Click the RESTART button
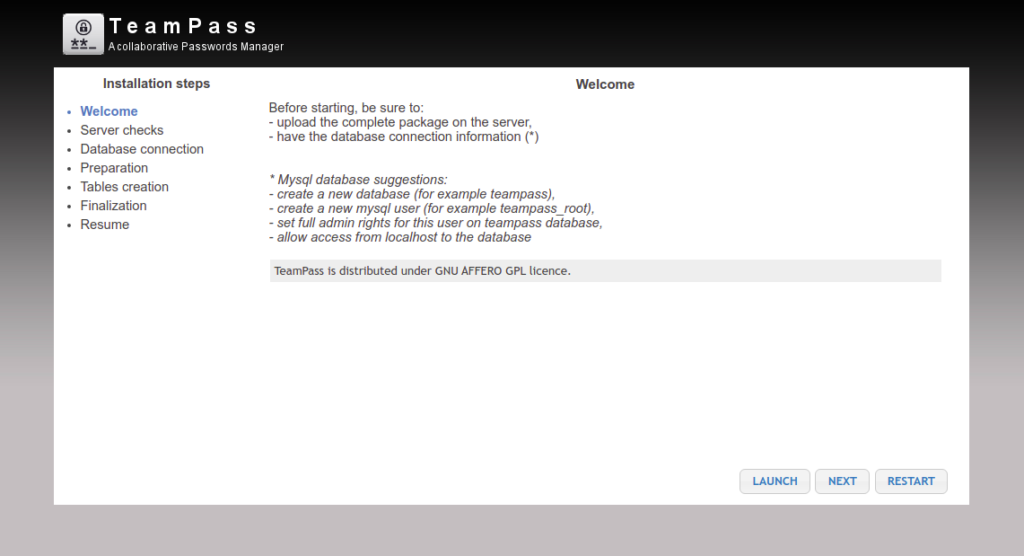Viewport: 1024px width, 556px height. pyautogui.click(x=911, y=482)
